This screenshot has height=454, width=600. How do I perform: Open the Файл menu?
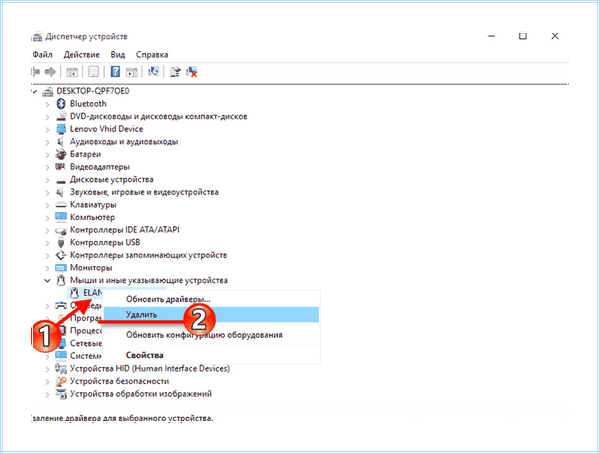[x=42, y=55]
